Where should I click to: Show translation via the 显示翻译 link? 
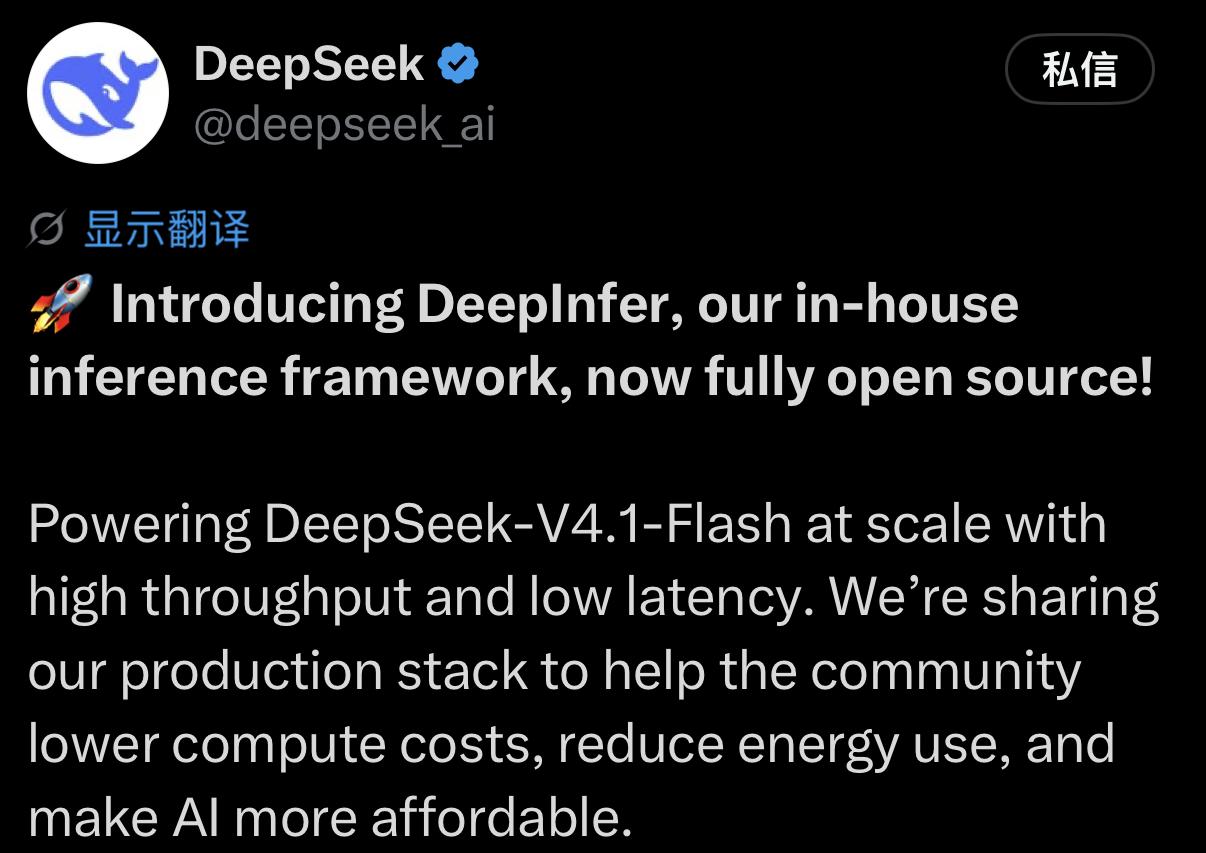(166, 229)
